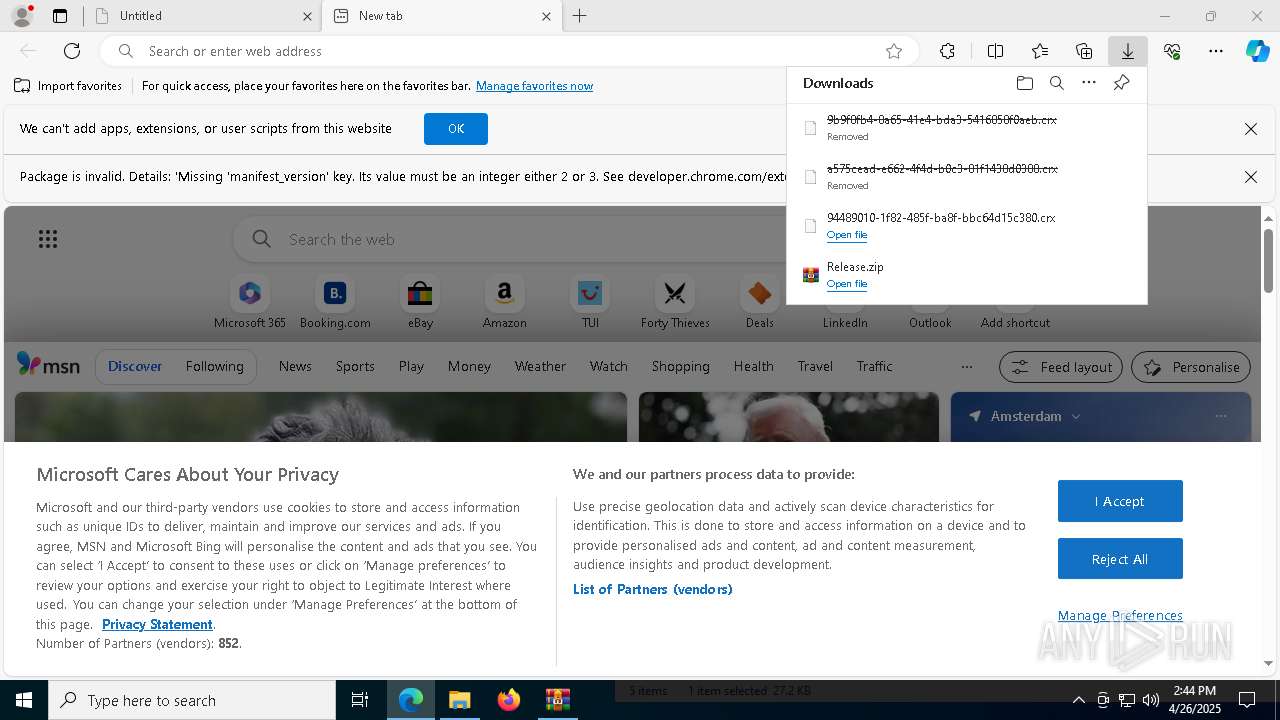This screenshot has width=1280, height=720.
Task: Open the Favorites list icon
Action: click(x=1040, y=51)
